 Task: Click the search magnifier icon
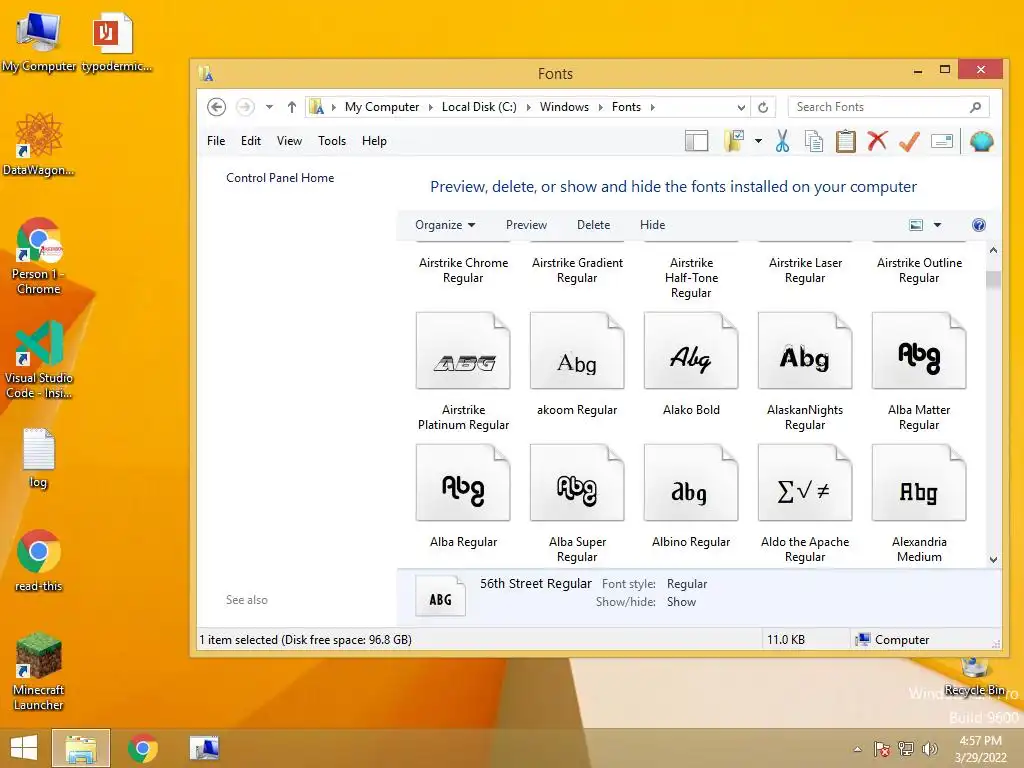[976, 107]
